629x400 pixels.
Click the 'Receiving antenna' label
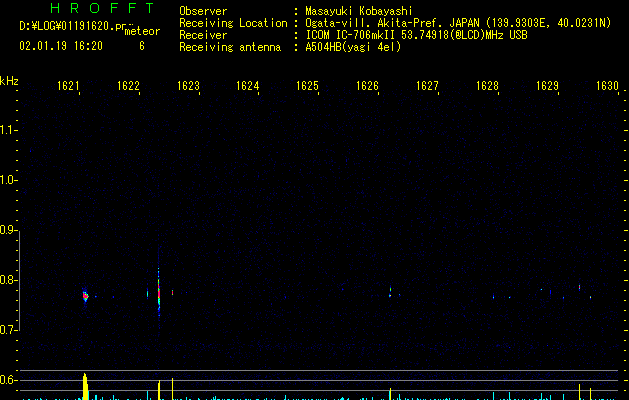(x=230, y=47)
